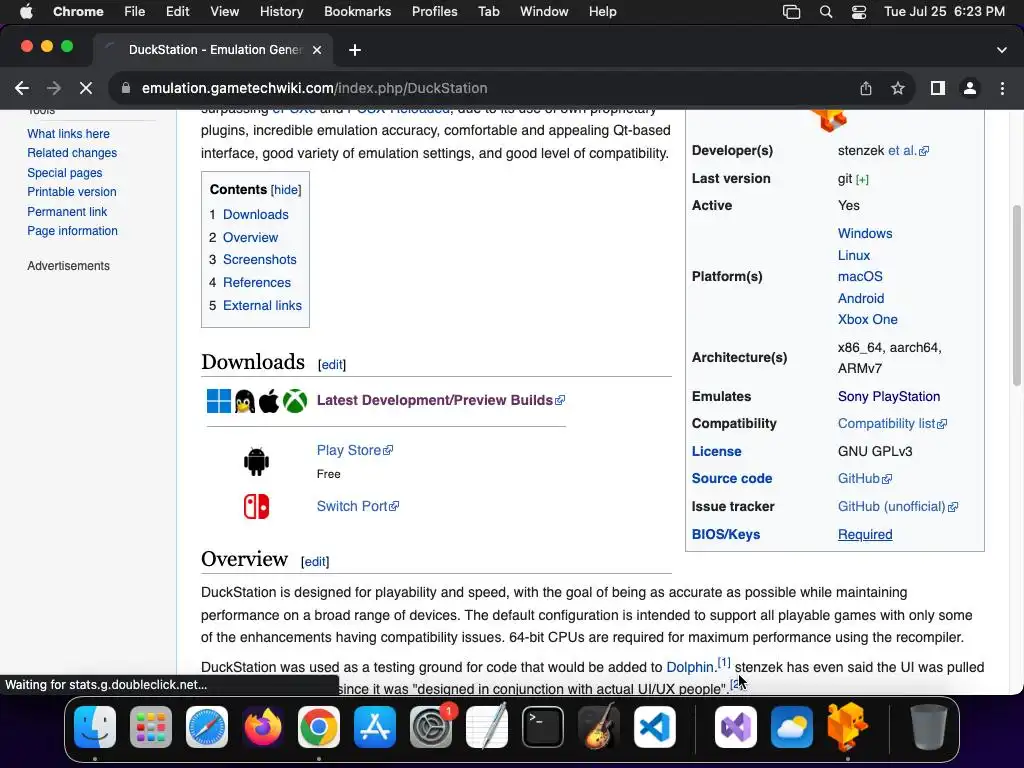Open the Compatibility list link
The image size is (1024, 768).
tap(892, 423)
